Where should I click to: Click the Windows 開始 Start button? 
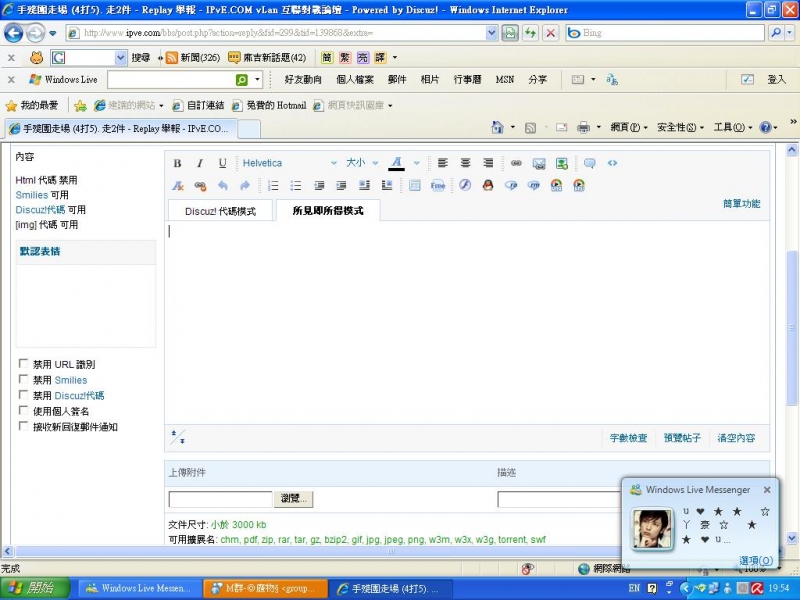pos(34,589)
